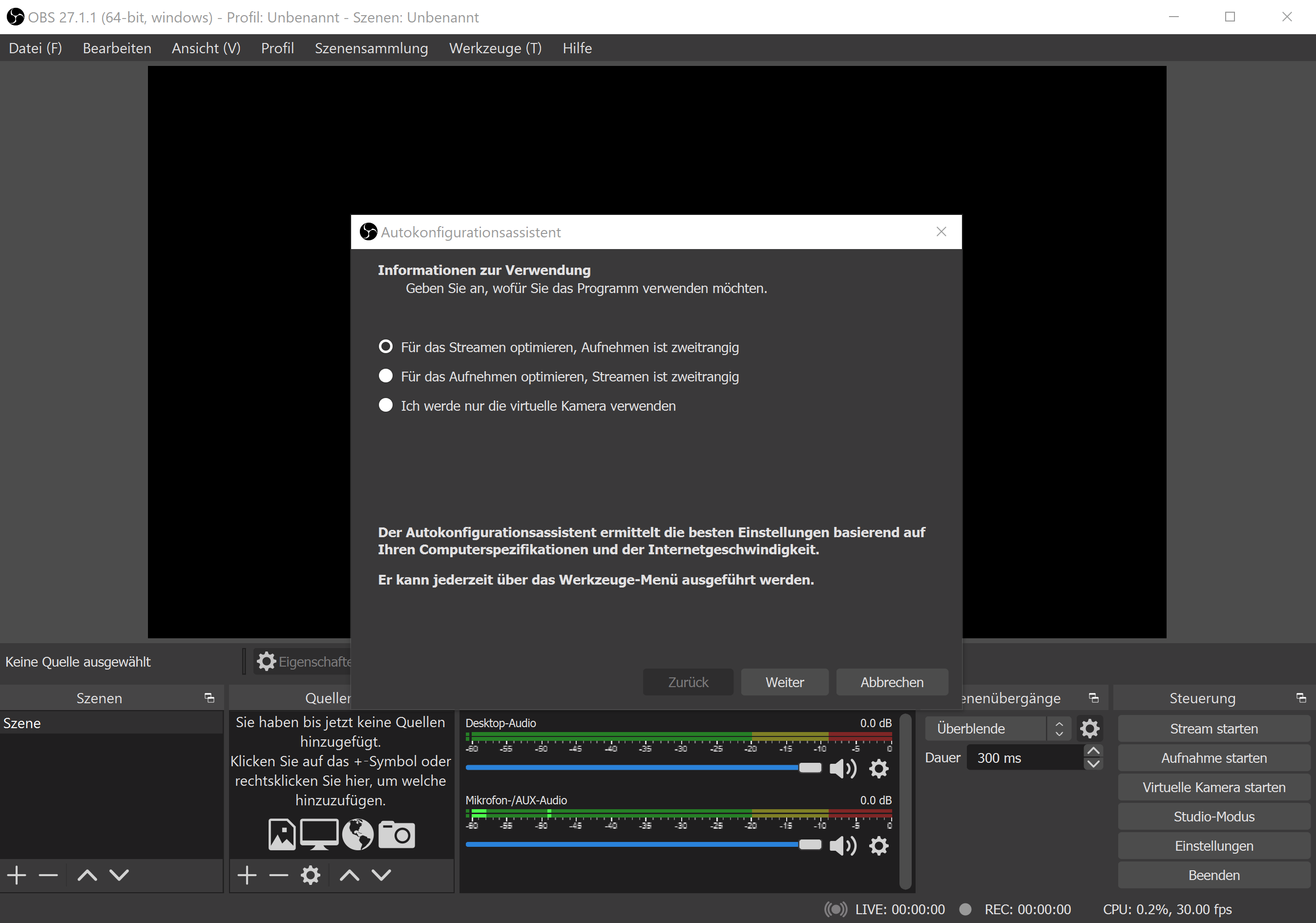Select 'Für das Streamen optimieren' option

386,346
